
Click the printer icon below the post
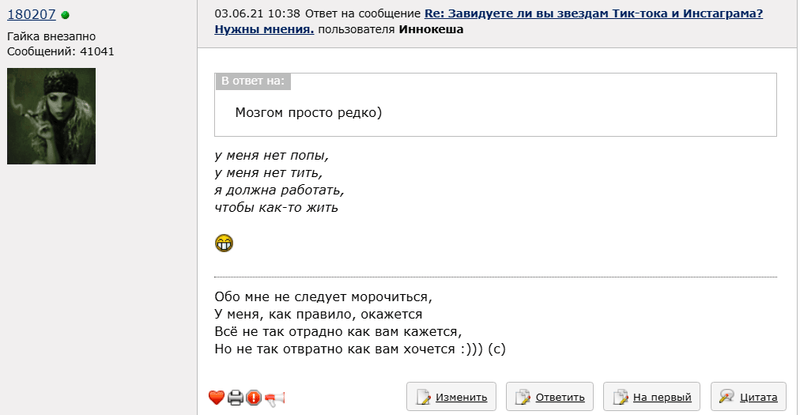point(235,397)
